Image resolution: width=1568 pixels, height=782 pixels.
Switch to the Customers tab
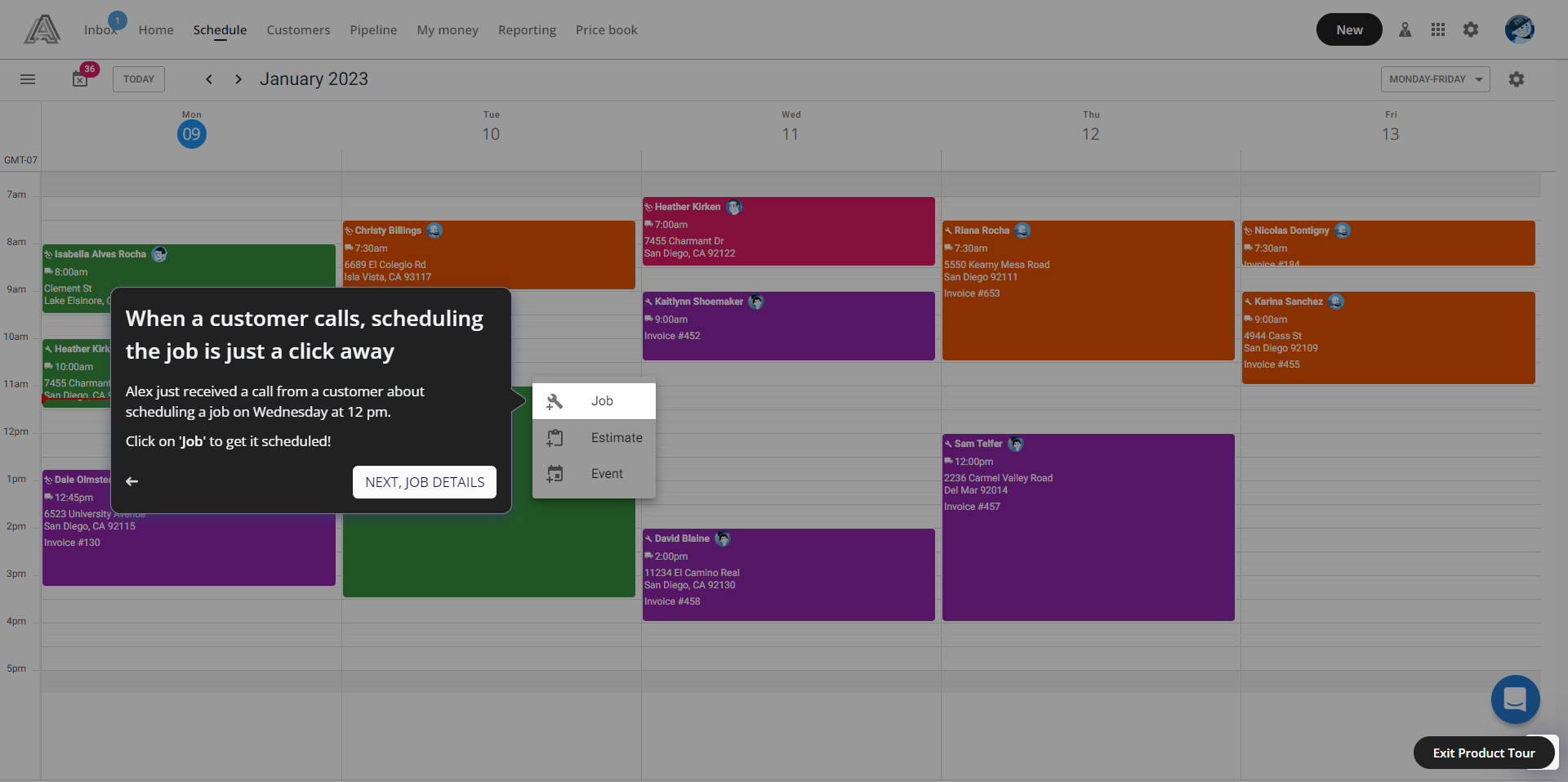[298, 30]
